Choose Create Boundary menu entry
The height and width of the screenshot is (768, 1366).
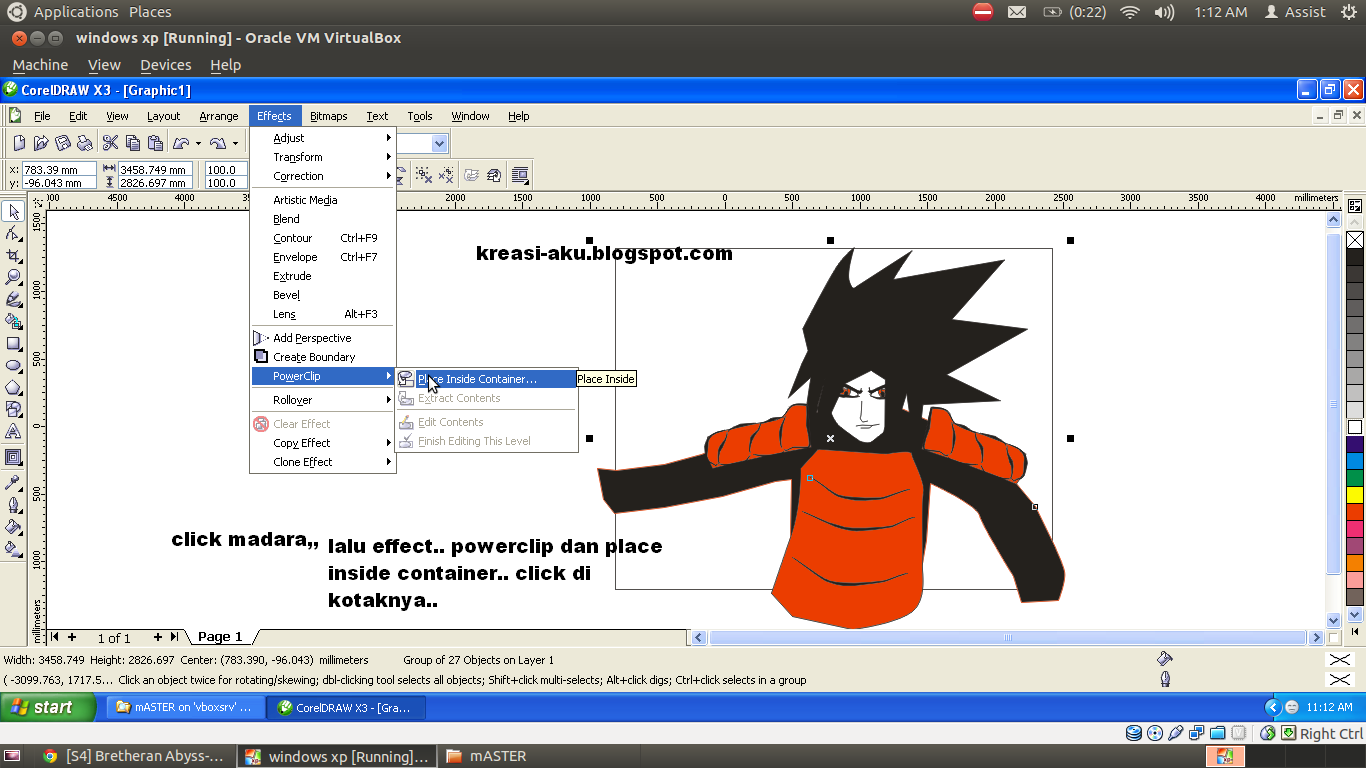coord(323,357)
